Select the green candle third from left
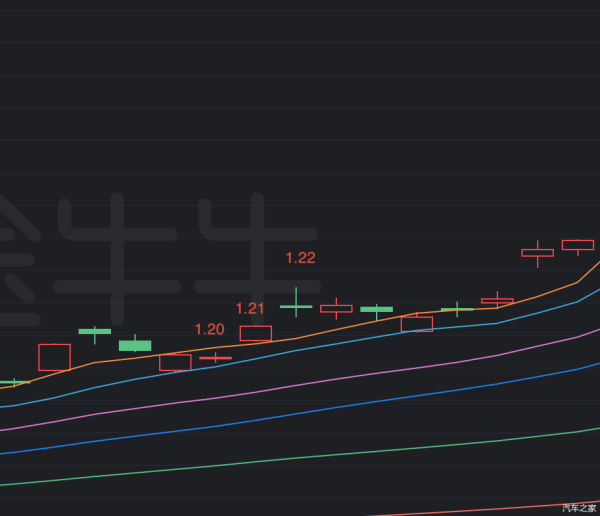 pos(94,331)
